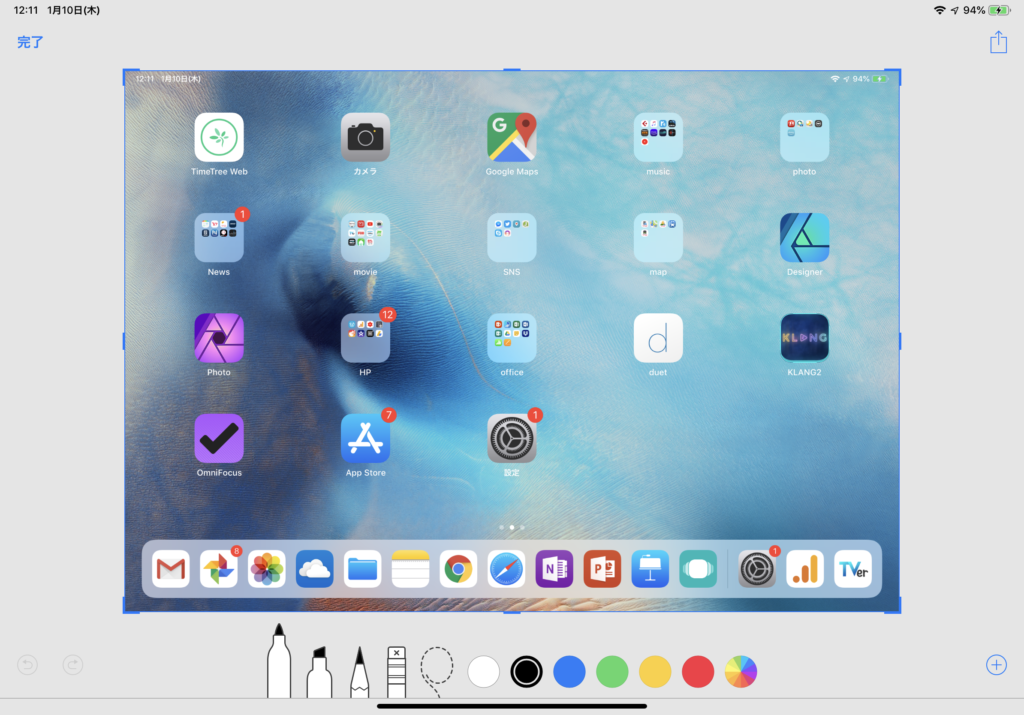
Task: Click the Affinity Designer app icon
Action: click(x=804, y=238)
